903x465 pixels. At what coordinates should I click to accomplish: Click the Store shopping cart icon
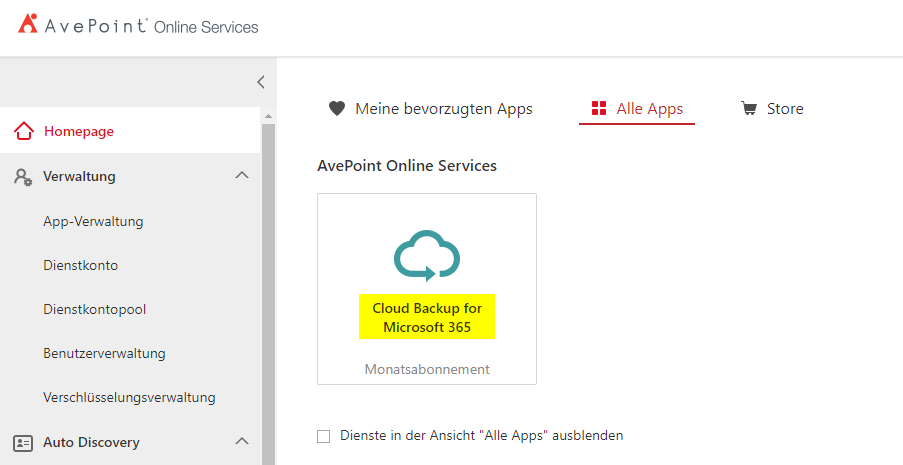click(748, 109)
